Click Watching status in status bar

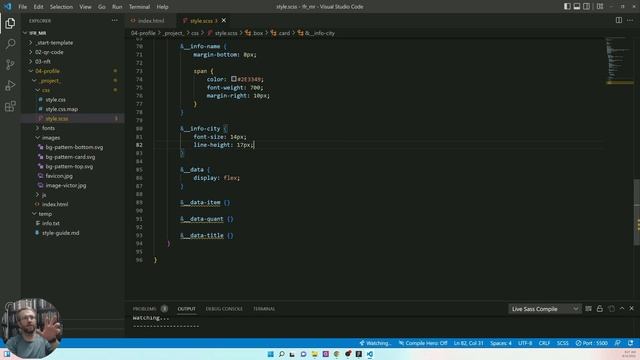[x=375, y=343]
